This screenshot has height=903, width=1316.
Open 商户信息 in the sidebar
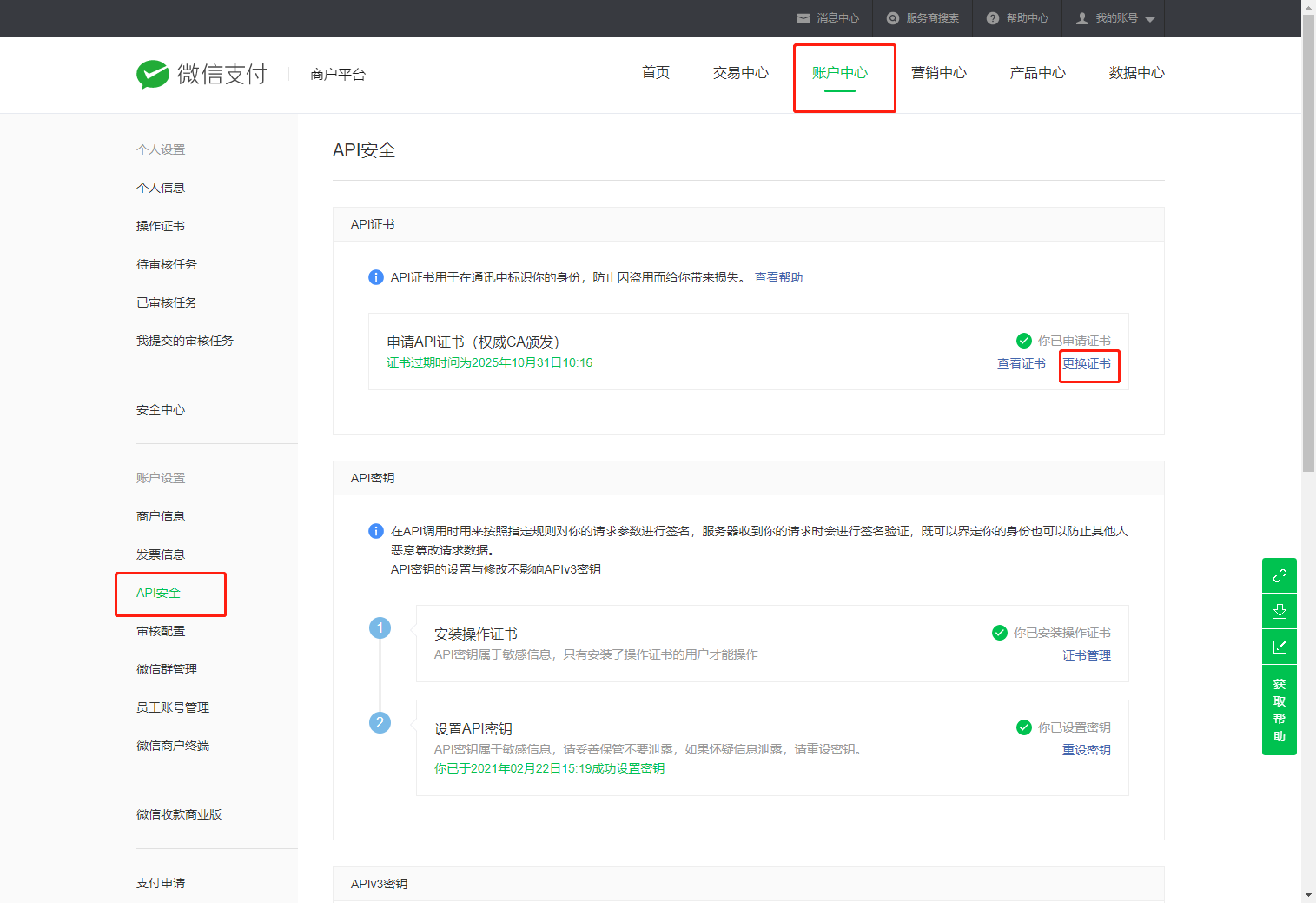click(161, 516)
